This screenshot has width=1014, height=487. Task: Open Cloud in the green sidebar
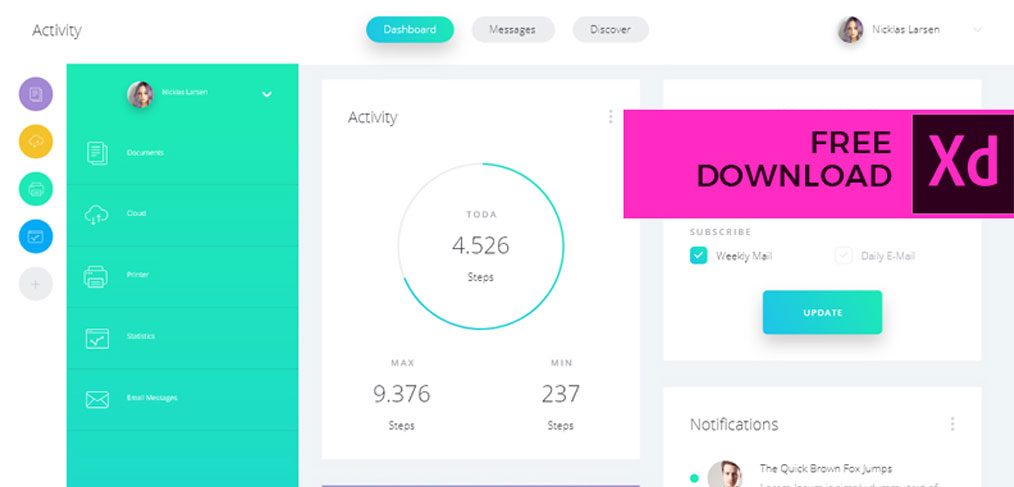(182, 215)
